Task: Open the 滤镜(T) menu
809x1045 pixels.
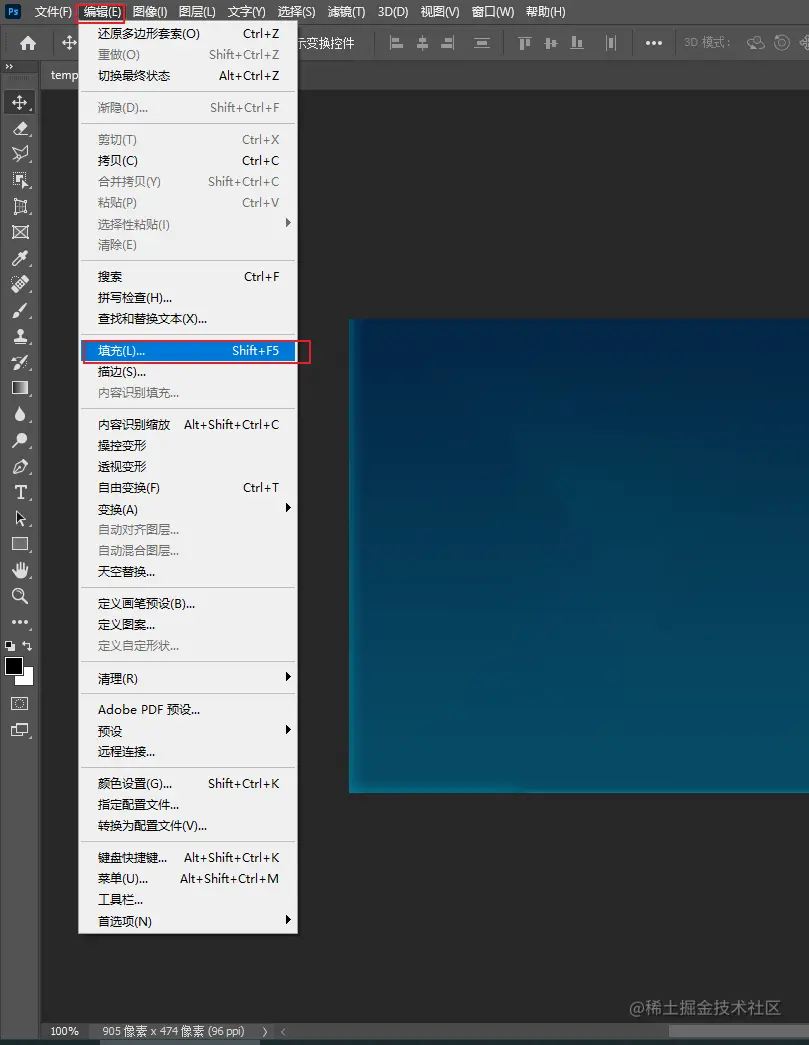Action: coord(347,12)
